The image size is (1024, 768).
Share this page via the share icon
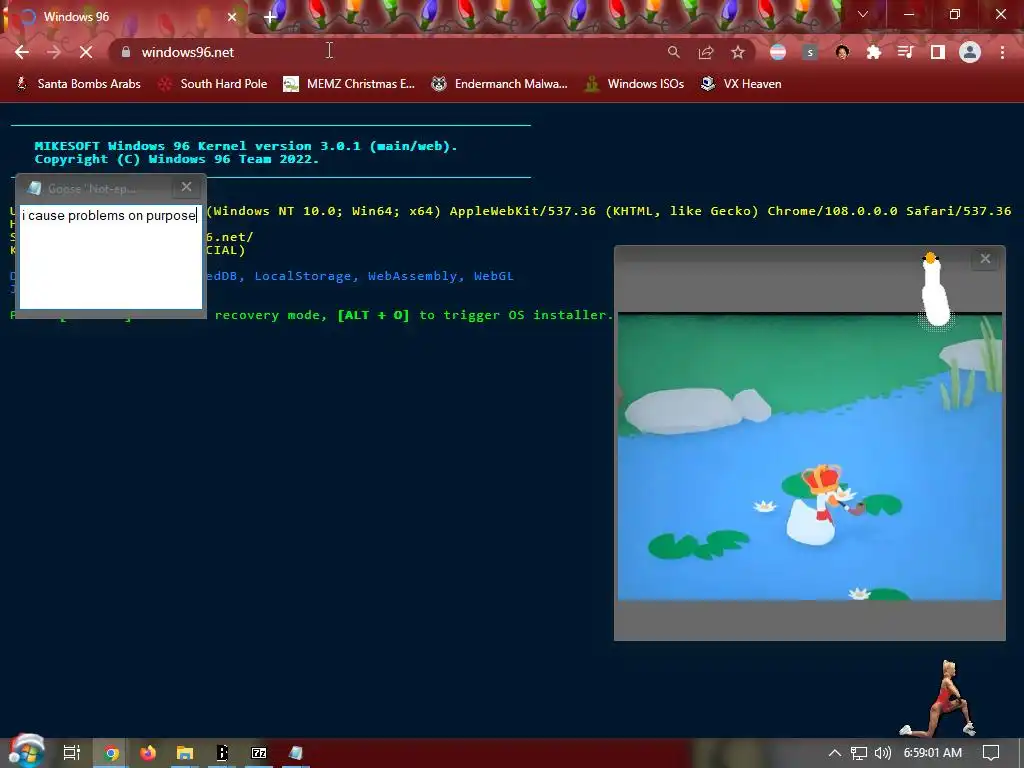[x=706, y=52]
